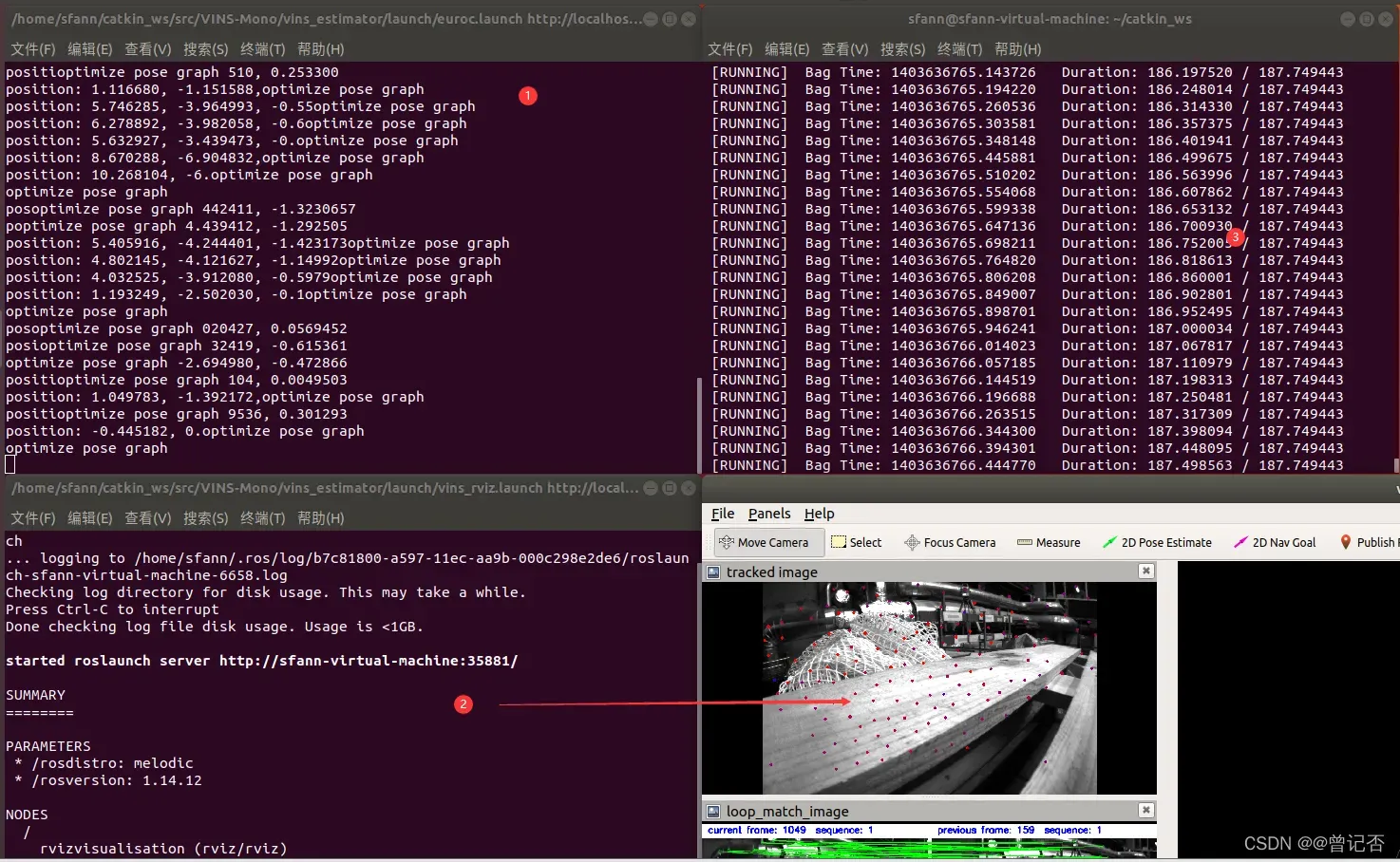Image resolution: width=1400 pixels, height=862 pixels.
Task: Open 文件(F) menu in catkin_ws terminal
Action: [x=730, y=48]
